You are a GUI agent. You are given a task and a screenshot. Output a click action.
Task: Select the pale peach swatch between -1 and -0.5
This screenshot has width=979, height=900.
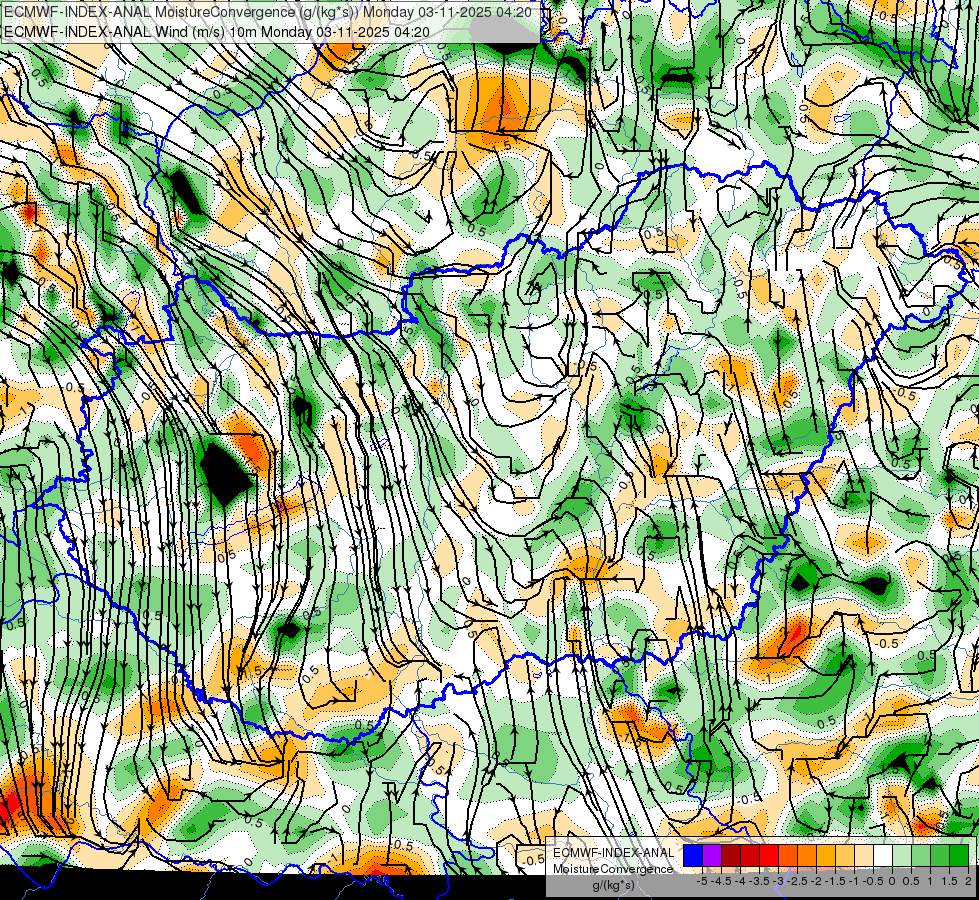coord(863,856)
